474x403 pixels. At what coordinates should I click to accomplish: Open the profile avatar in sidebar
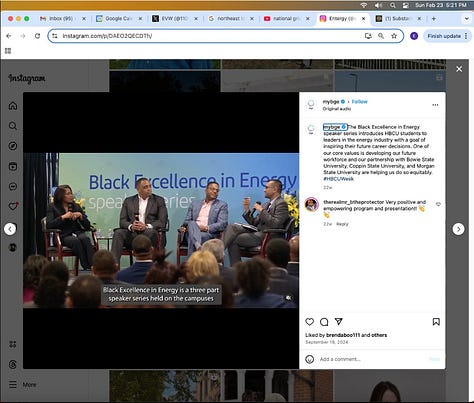tap(13, 247)
